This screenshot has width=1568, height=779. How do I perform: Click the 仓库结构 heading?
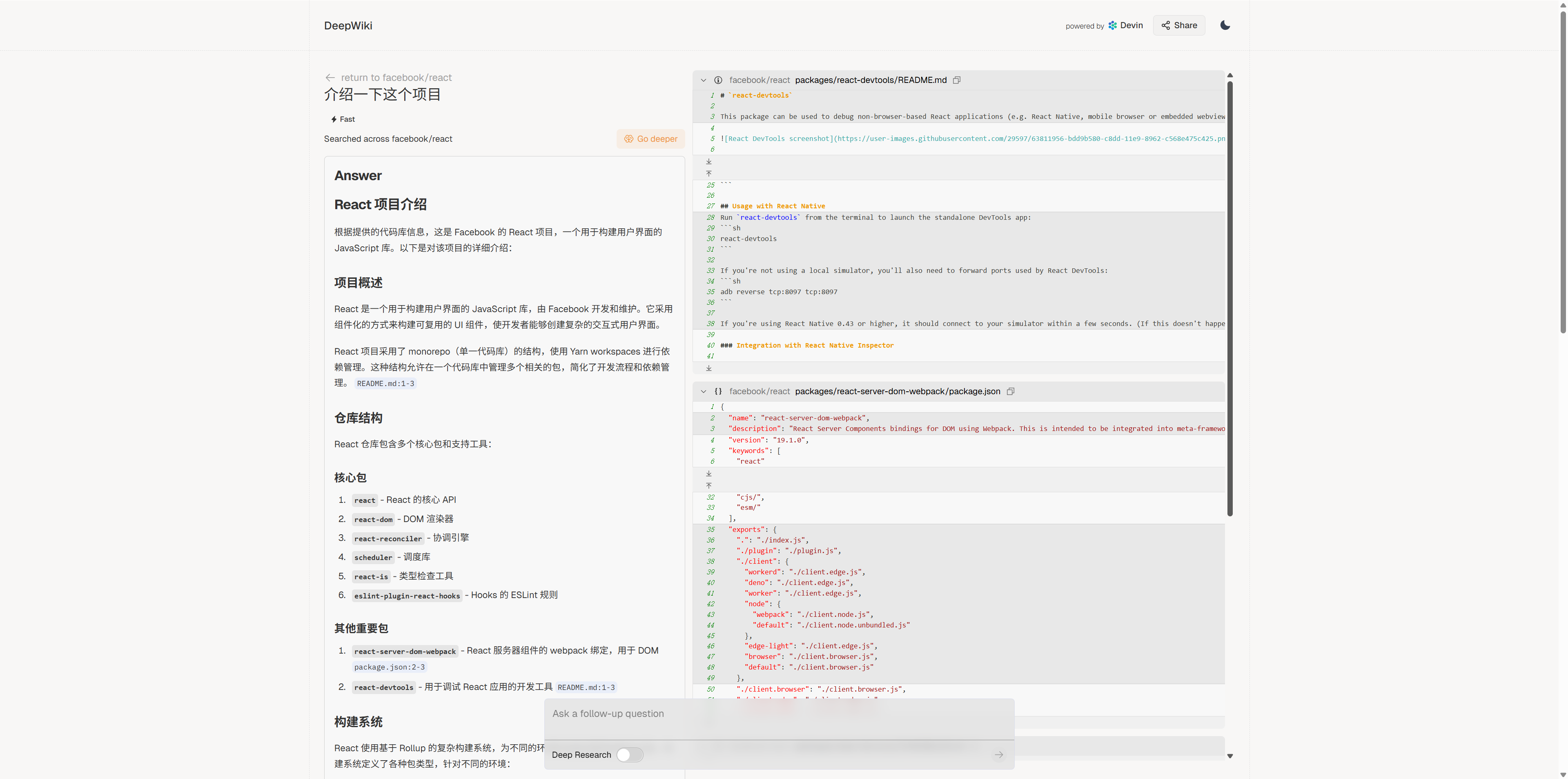pos(358,418)
